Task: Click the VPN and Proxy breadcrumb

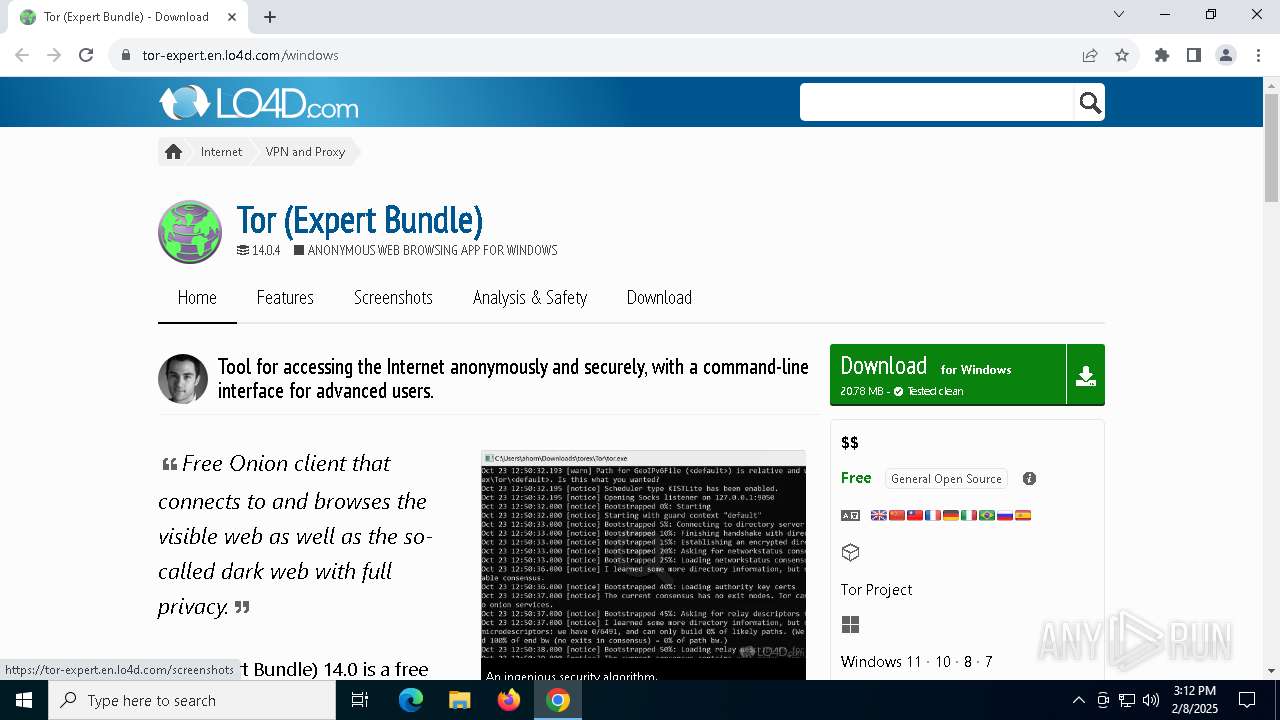Action: [x=305, y=152]
